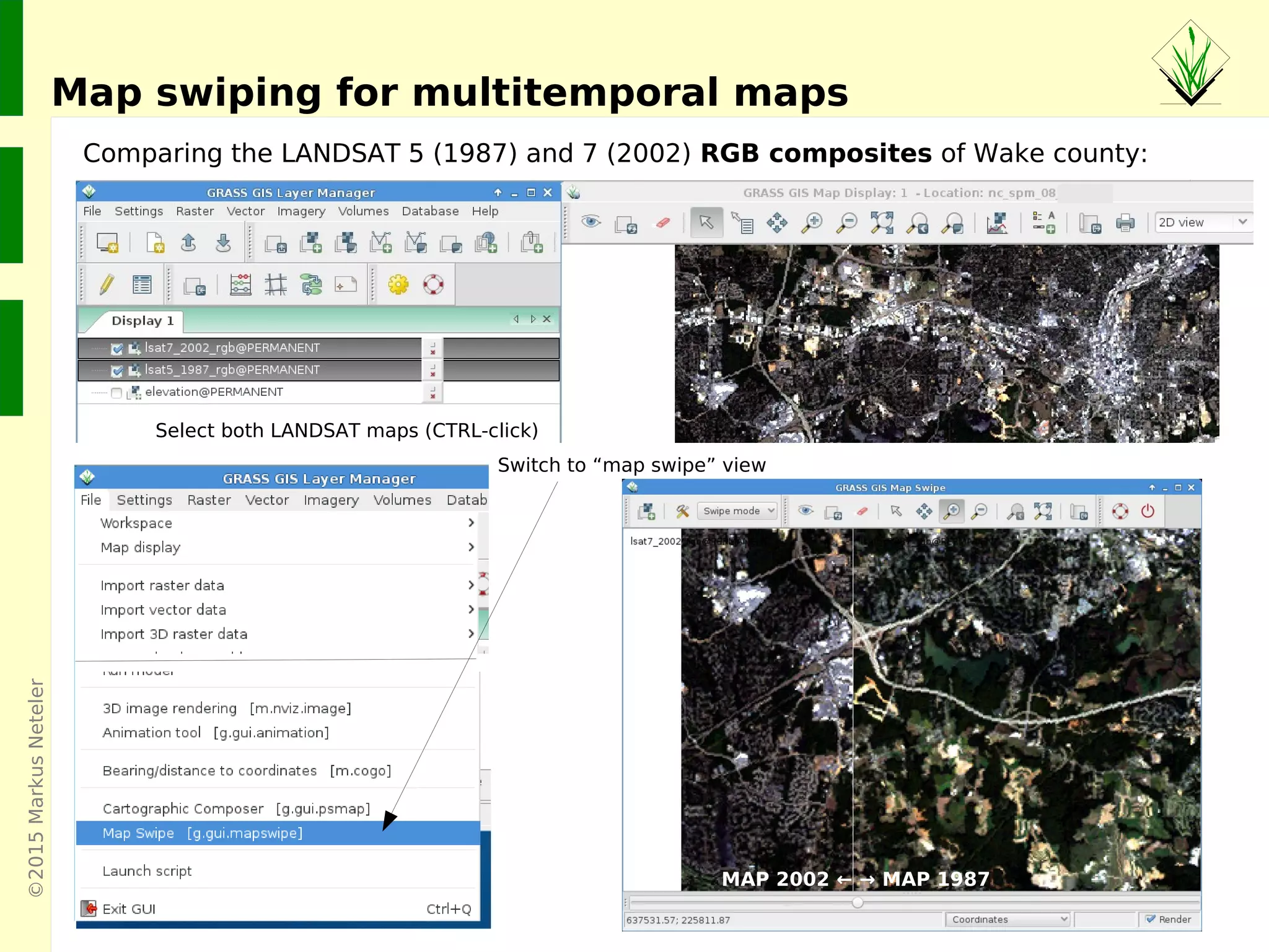1269x952 pixels.
Task: Click Add raster map layer icon
Action: (310, 243)
